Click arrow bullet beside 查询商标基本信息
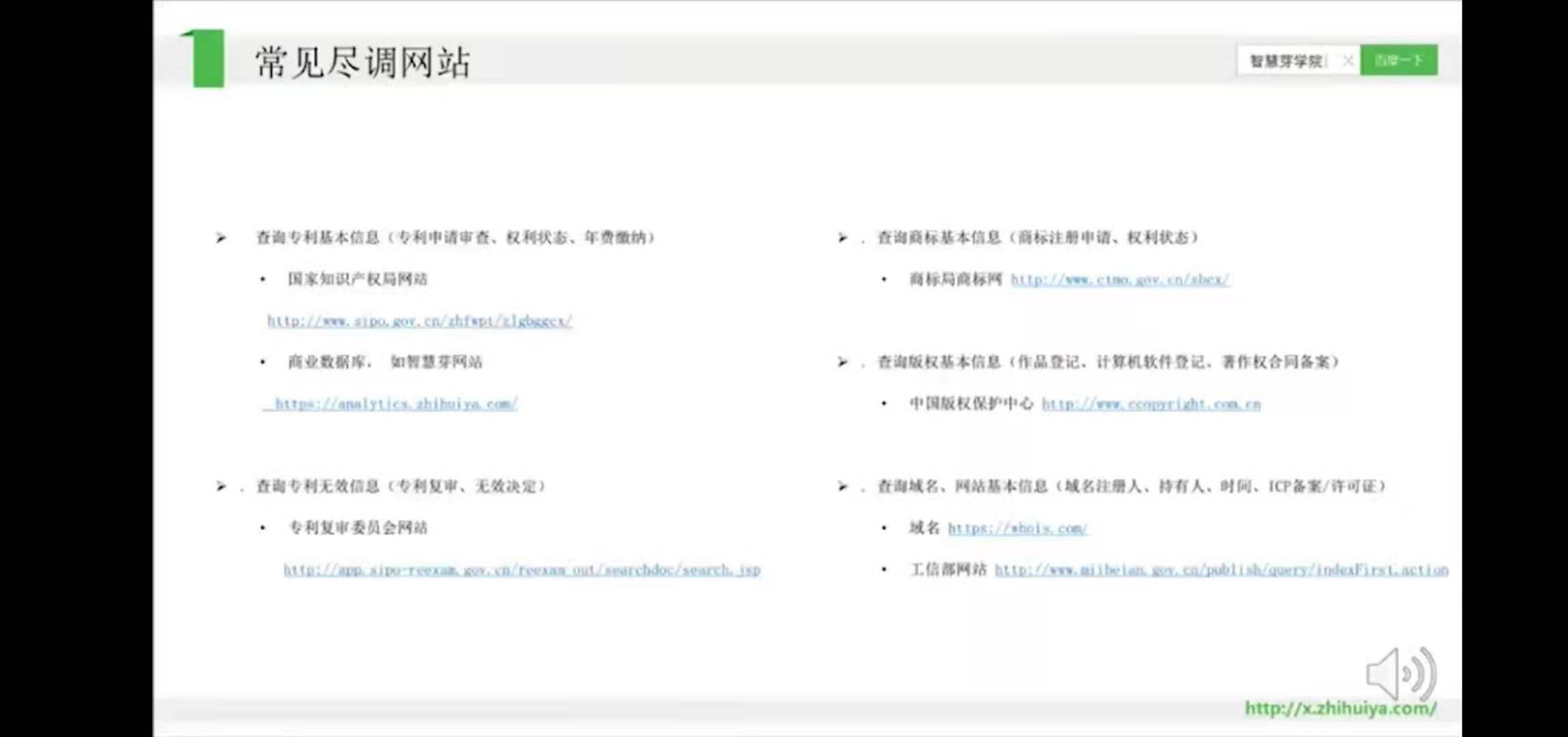This screenshot has width=1568, height=737. click(842, 237)
